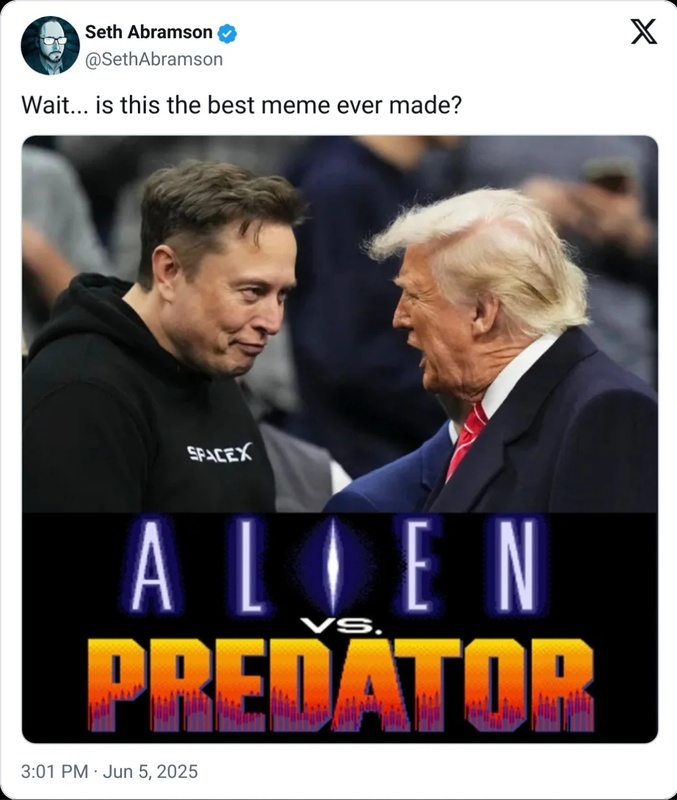Click the glowing slit in ALIEN title
The width and height of the screenshot is (677, 800).
pos(333,566)
